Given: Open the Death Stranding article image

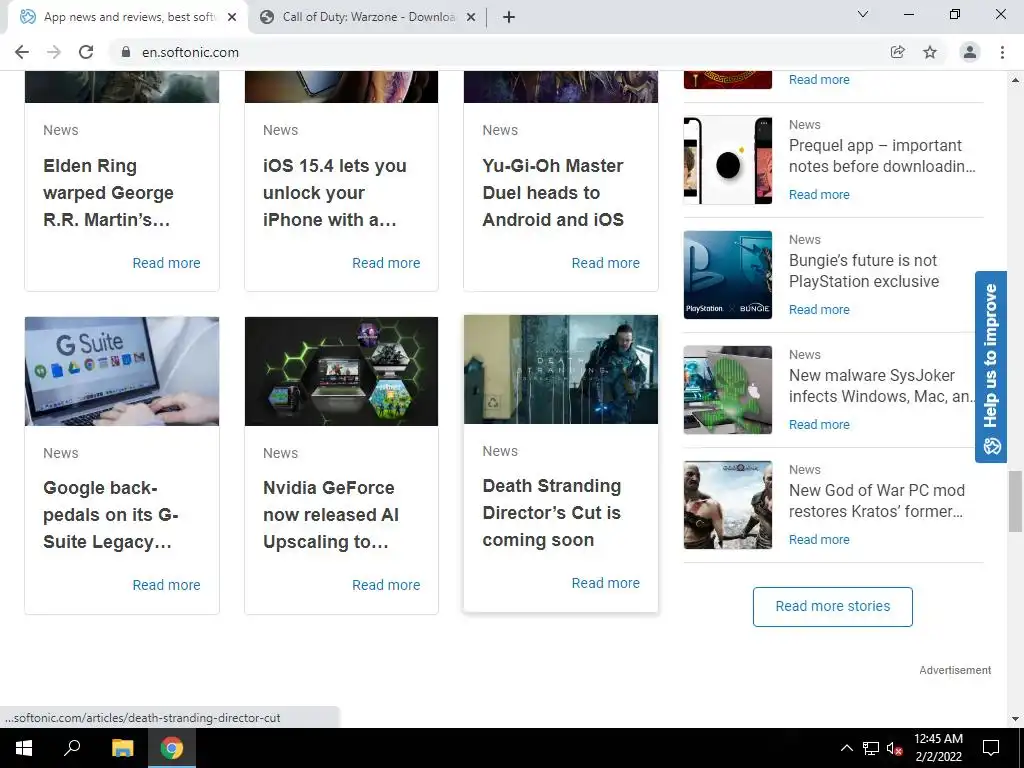Looking at the screenshot, I should 561,369.
